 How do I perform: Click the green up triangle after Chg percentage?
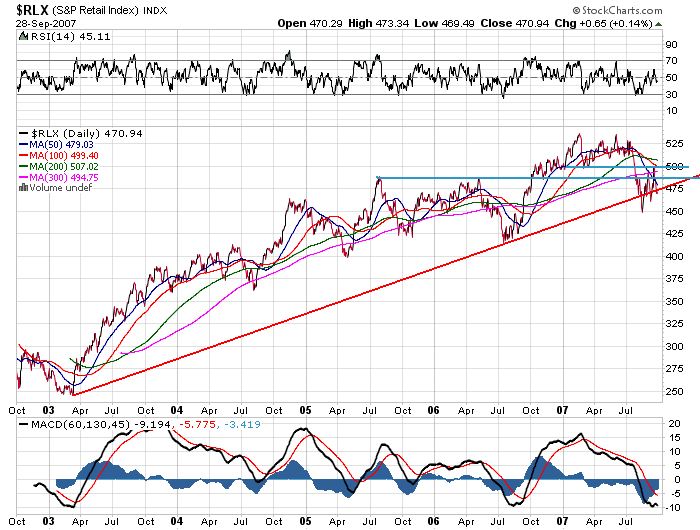658,24
